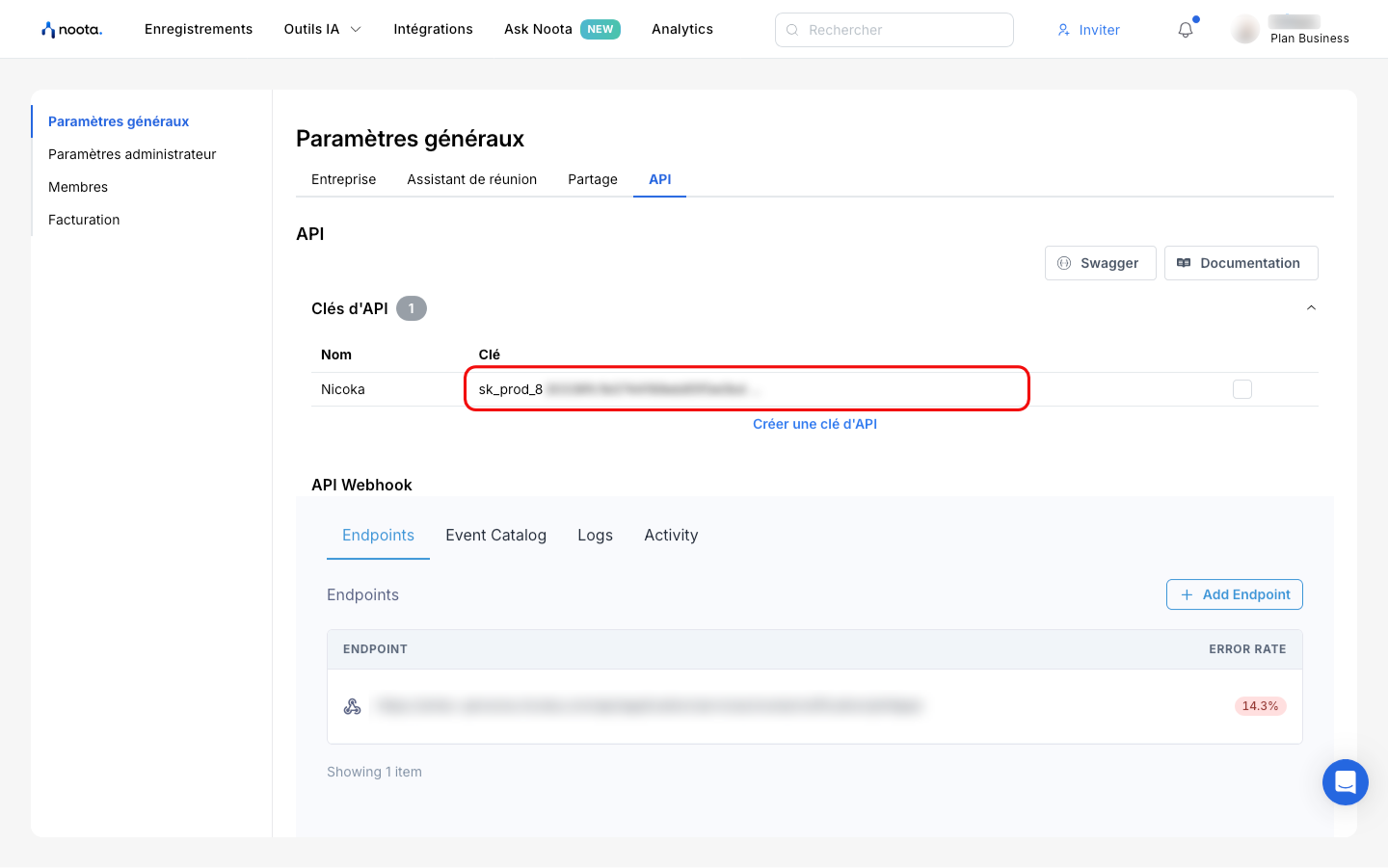Open Facturation in the sidebar

point(84,220)
